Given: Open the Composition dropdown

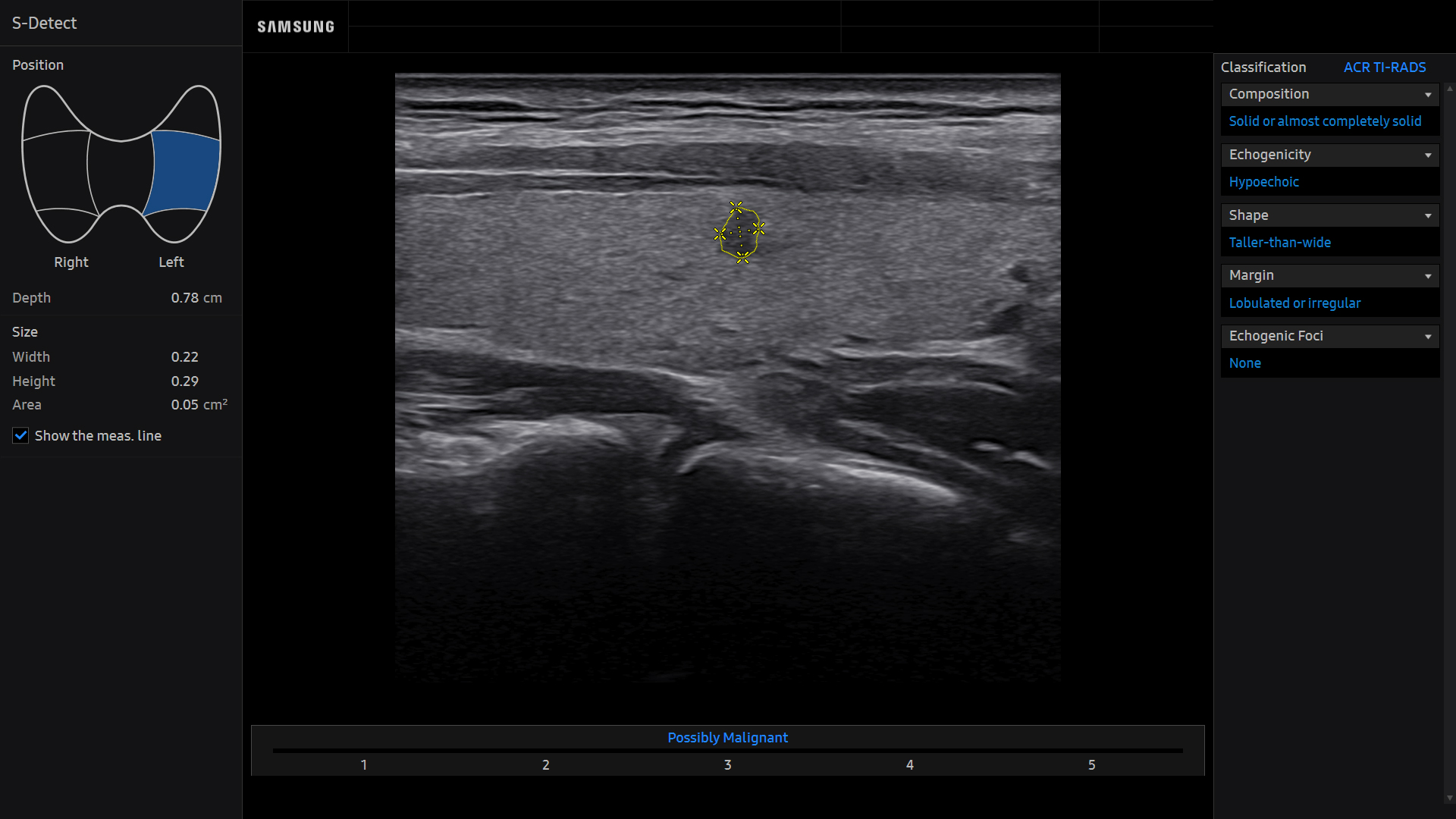Looking at the screenshot, I should tap(1330, 94).
